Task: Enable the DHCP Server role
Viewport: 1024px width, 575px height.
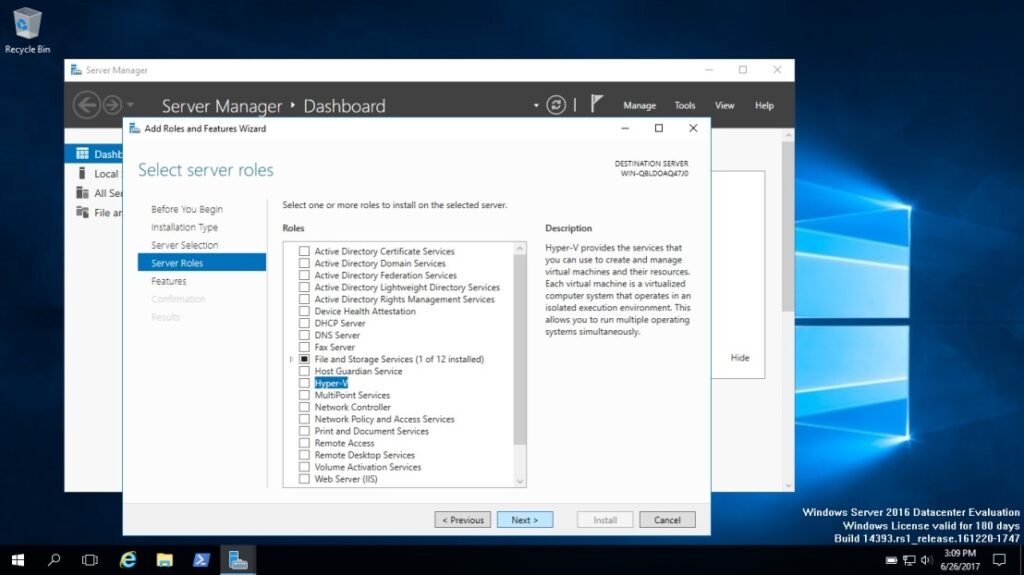Action: [x=304, y=323]
